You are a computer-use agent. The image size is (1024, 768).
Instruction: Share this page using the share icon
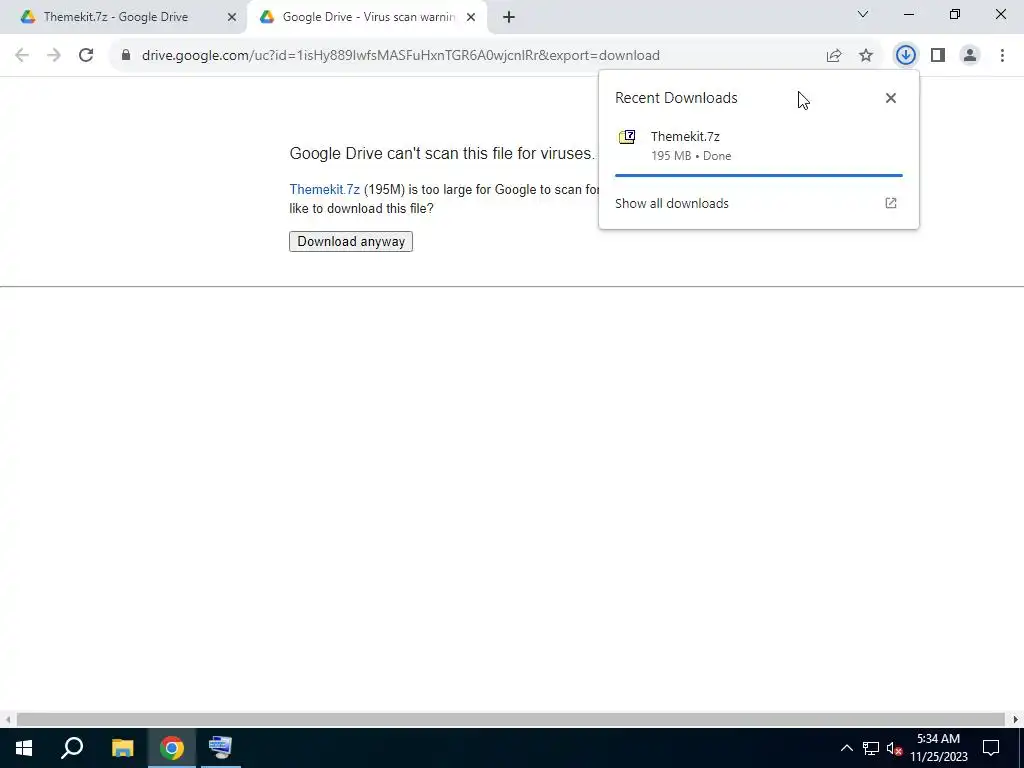(x=834, y=56)
